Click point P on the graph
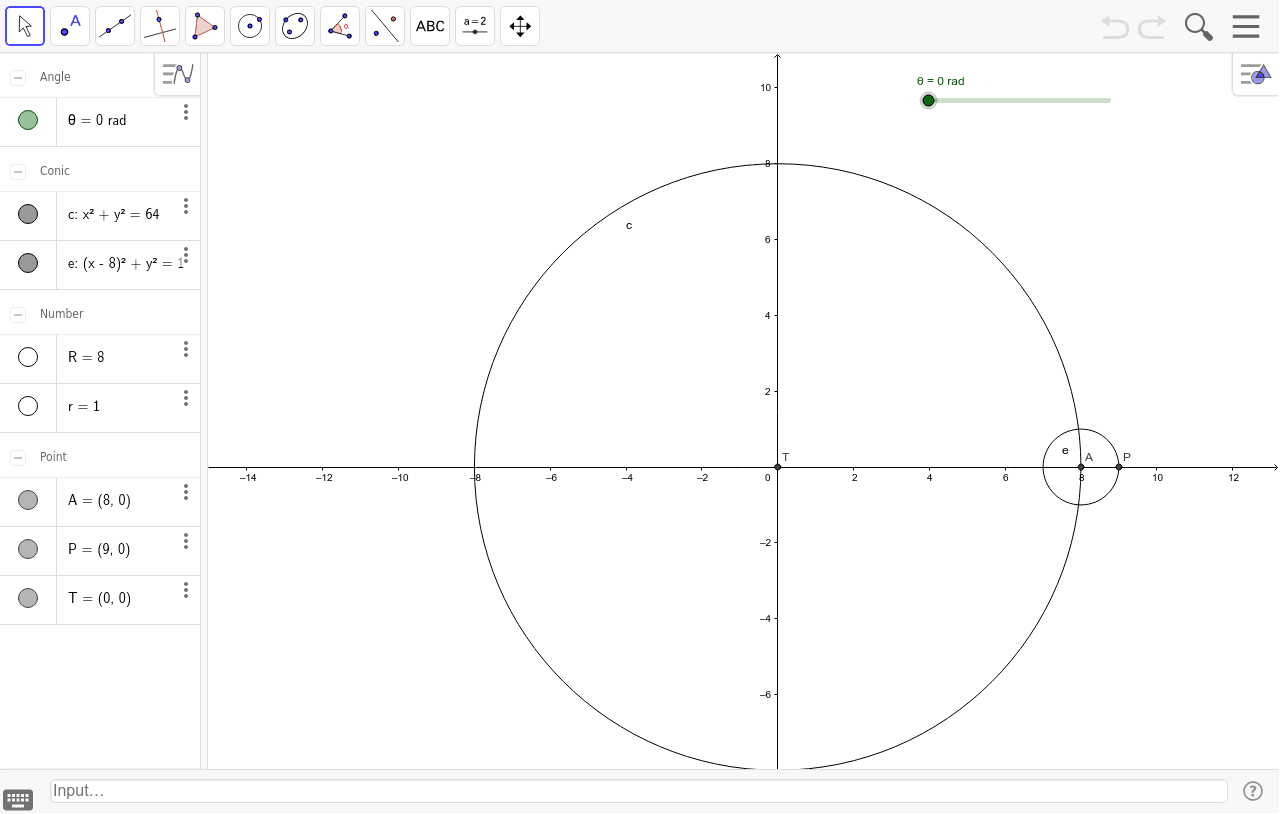The image size is (1280, 814). (x=1119, y=467)
